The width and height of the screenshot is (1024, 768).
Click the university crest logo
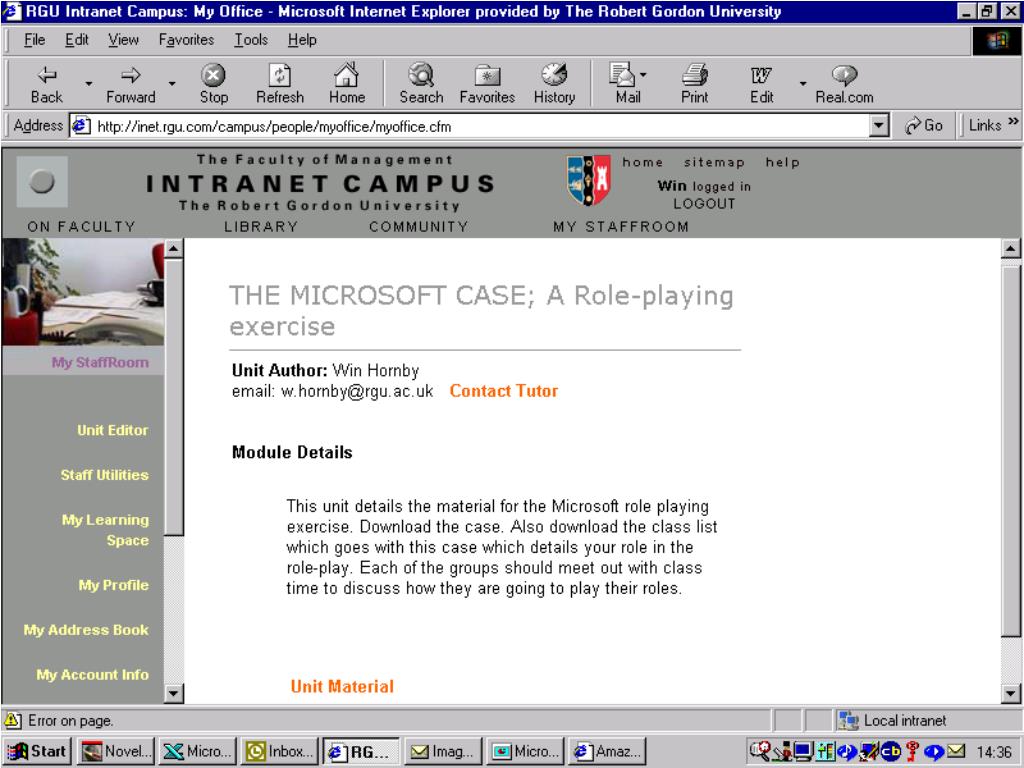tap(589, 180)
